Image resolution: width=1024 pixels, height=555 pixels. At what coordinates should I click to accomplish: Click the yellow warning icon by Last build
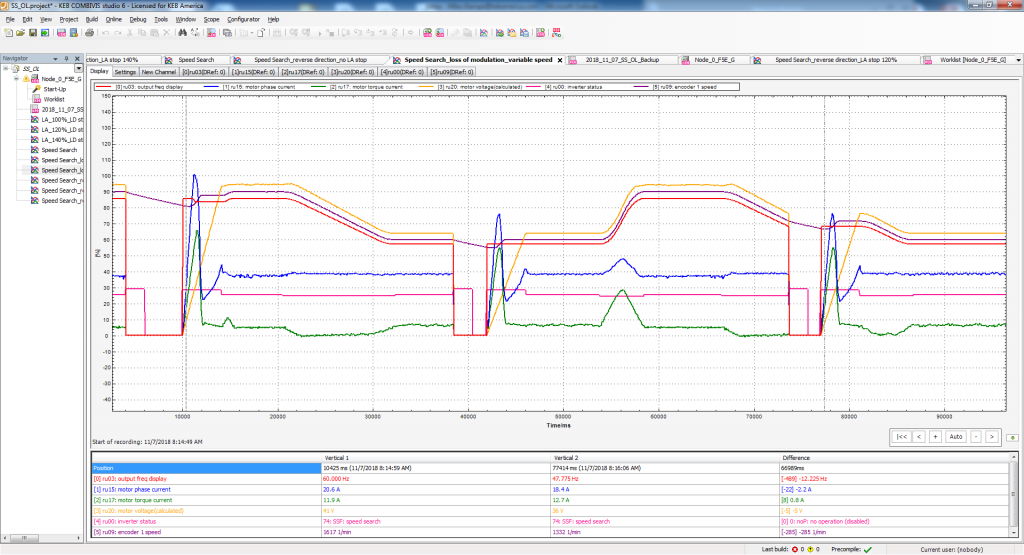pos(810,549)
